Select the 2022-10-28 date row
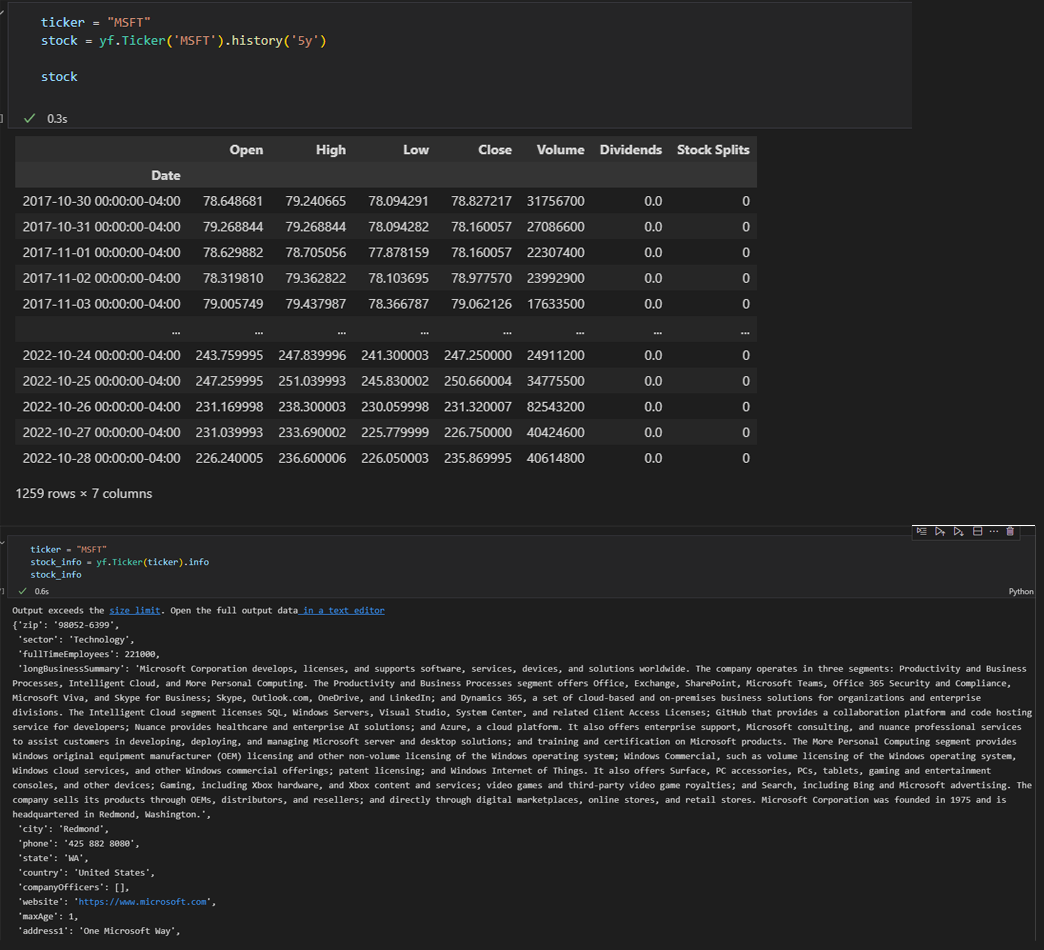This screenshot has width=1044, height=950. 101,458
